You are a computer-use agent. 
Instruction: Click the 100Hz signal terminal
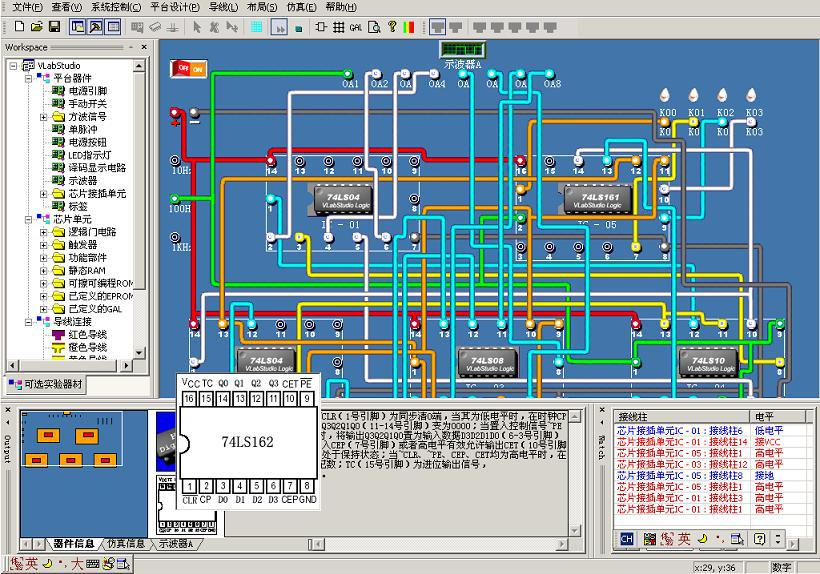pos(175,198)
